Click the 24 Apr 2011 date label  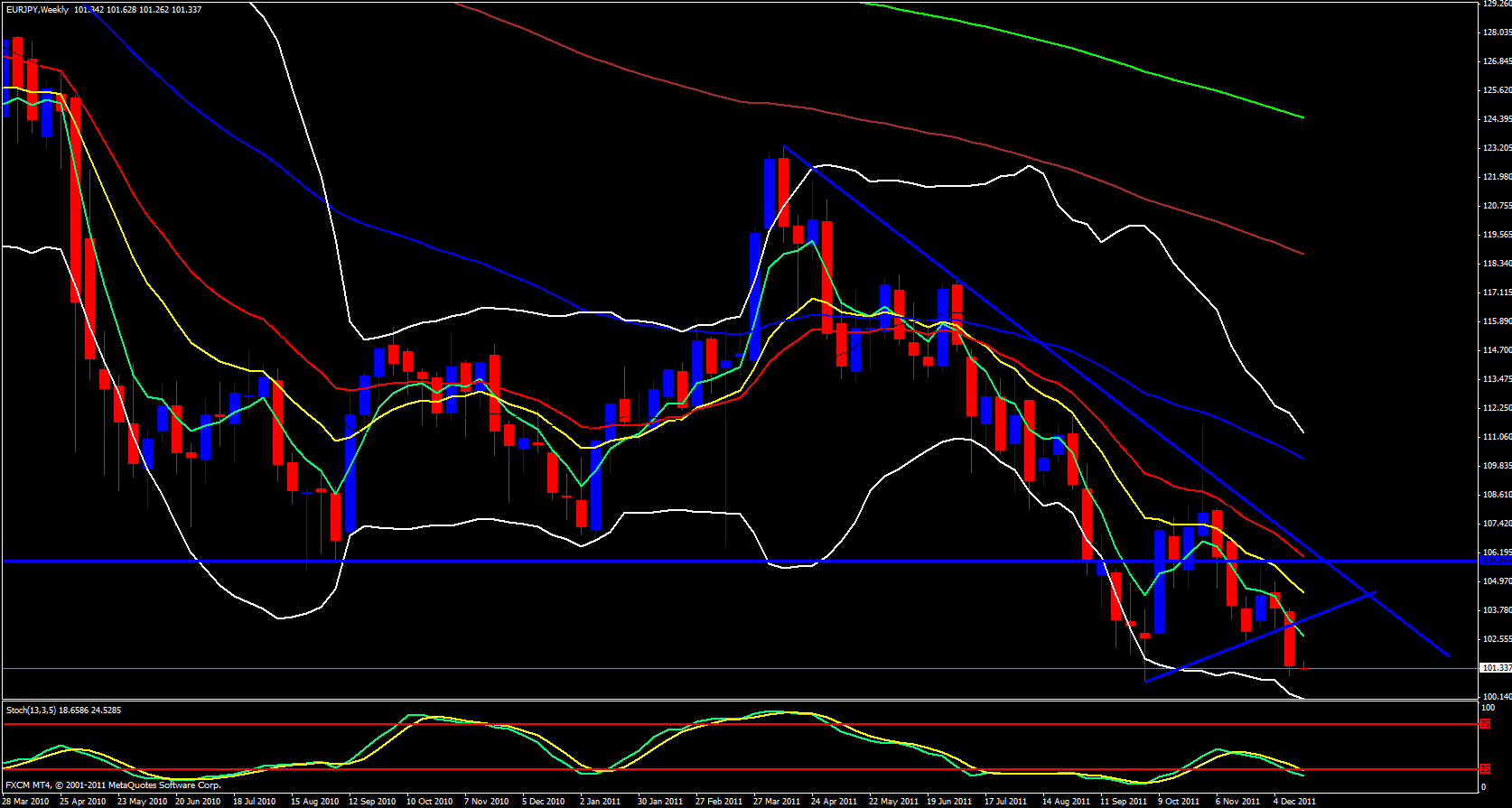point(835,802)
